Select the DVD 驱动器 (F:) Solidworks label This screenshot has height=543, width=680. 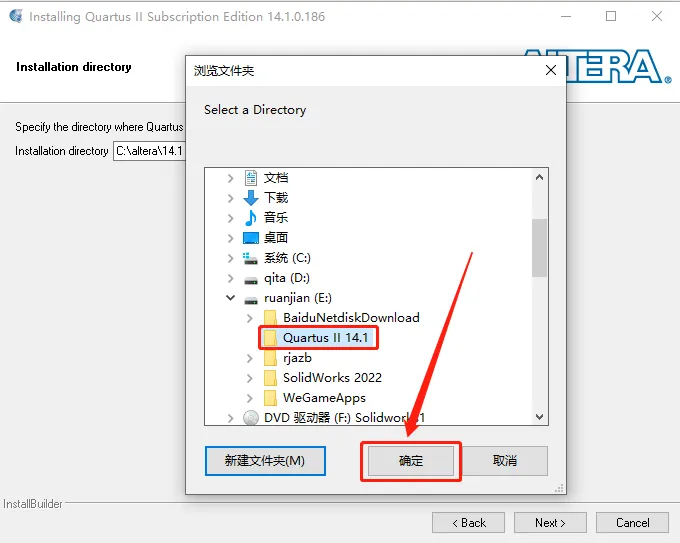click(x=344, y=418)
